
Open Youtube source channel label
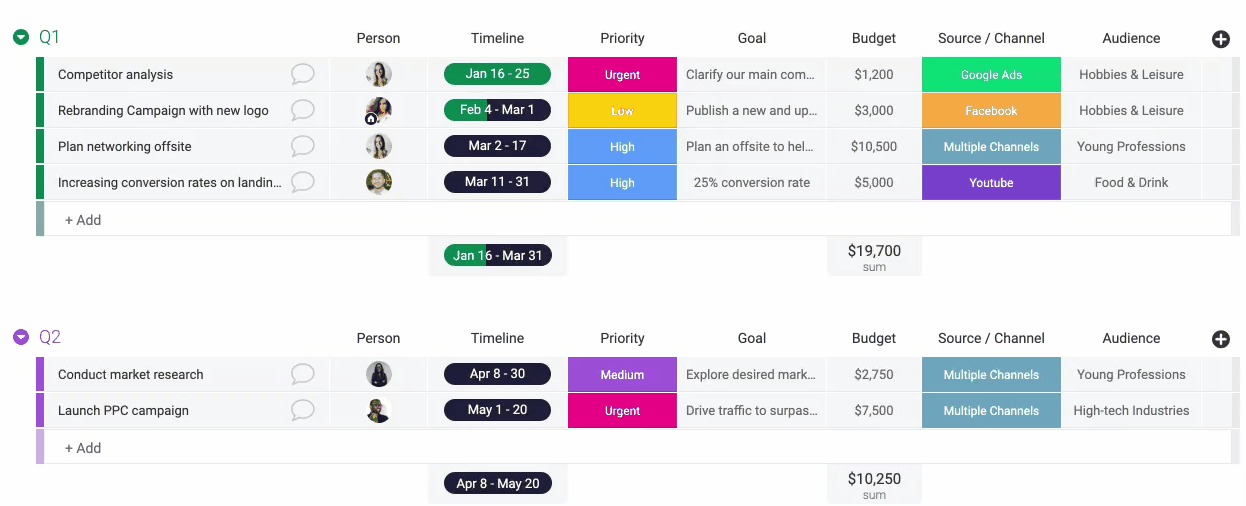pyautogui.click(x=991, y=182)
